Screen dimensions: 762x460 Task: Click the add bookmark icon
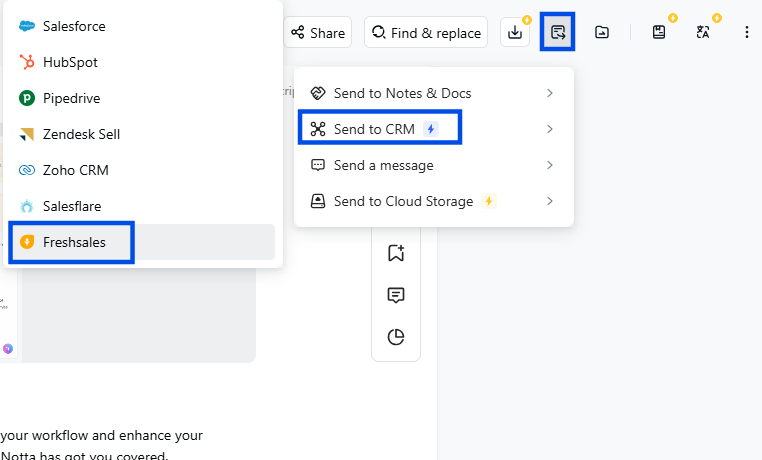point(396,253)
